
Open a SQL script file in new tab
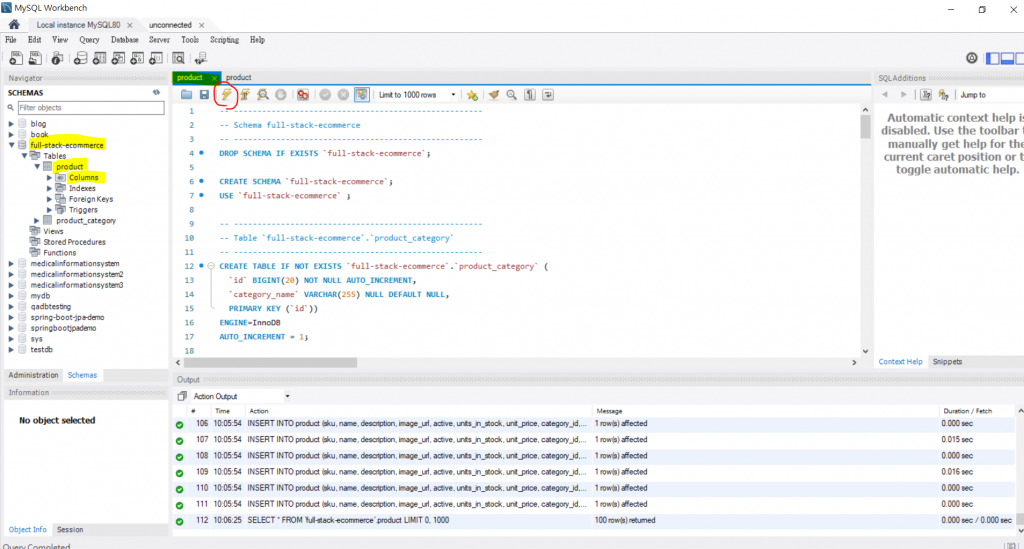[35, 58]
